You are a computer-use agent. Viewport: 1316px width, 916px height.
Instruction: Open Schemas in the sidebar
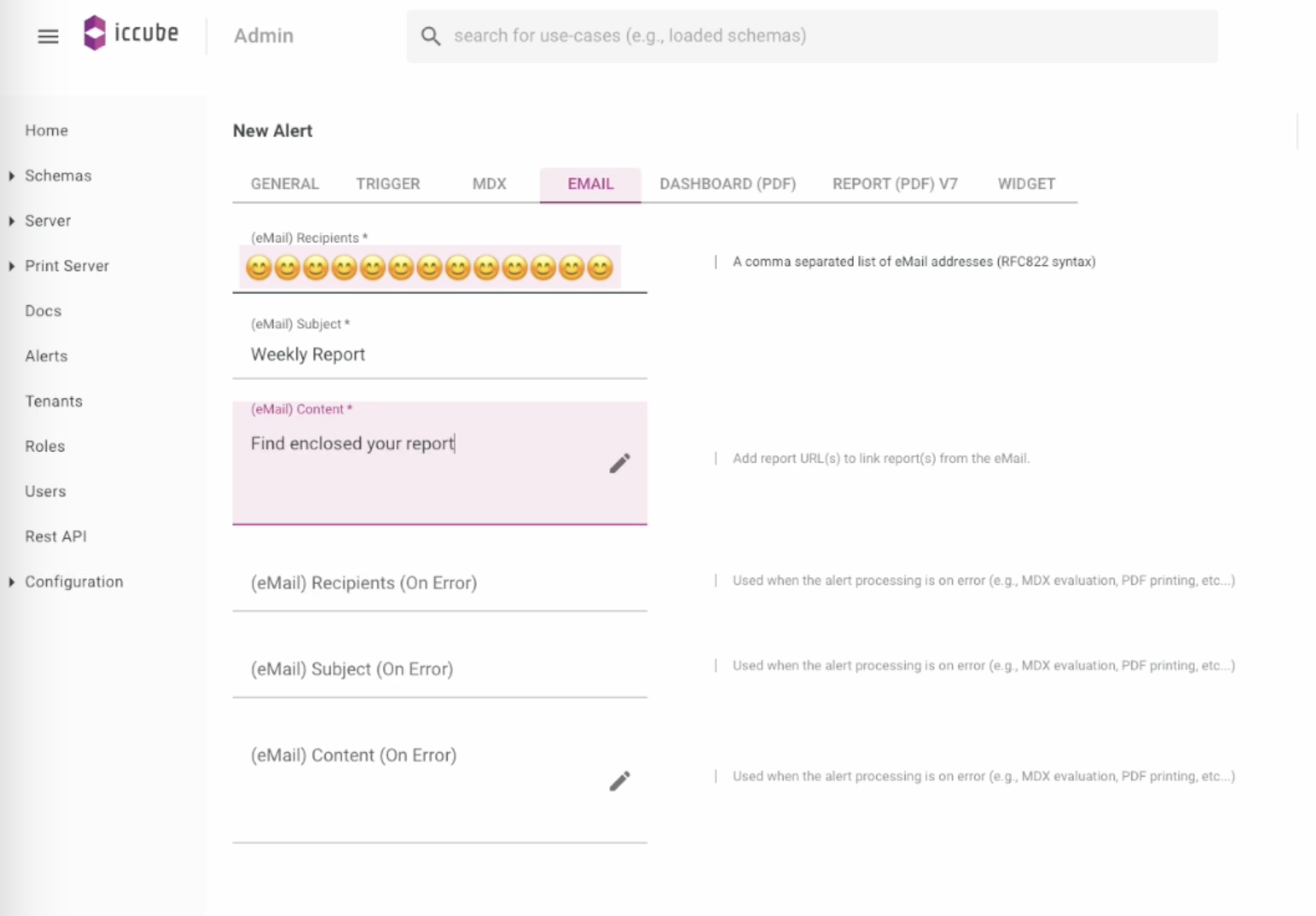tap(58, 176)
